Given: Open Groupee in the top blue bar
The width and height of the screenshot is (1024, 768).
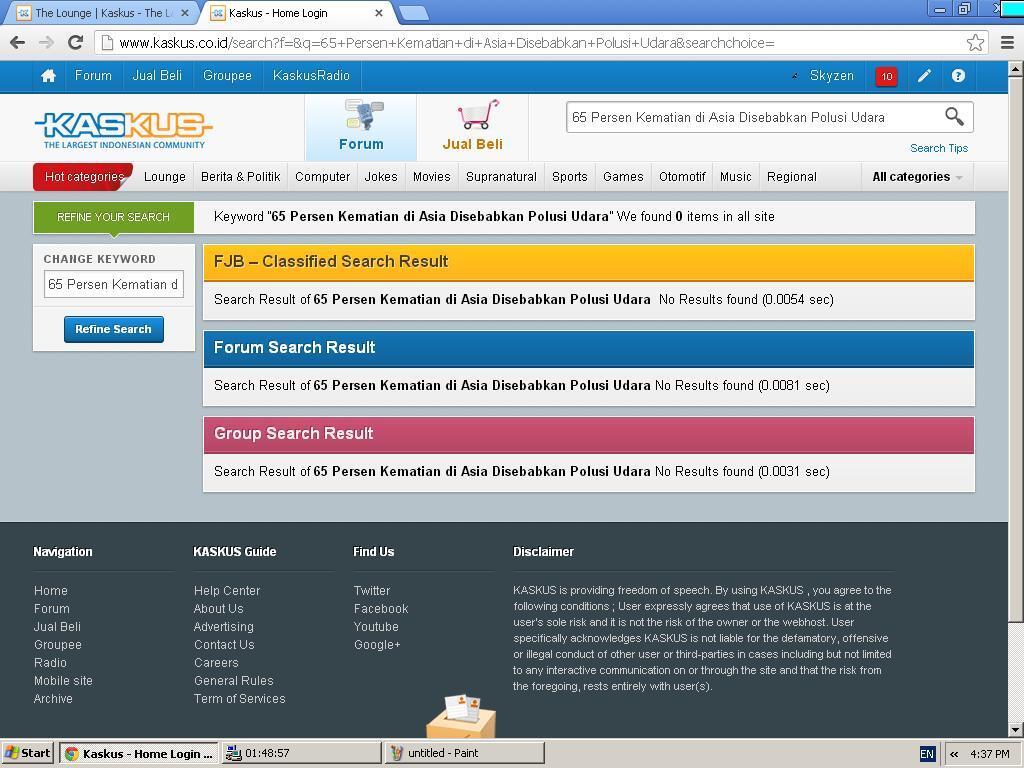Looking at the screenshot, I should pyautogui.click(x=227, y=76).
